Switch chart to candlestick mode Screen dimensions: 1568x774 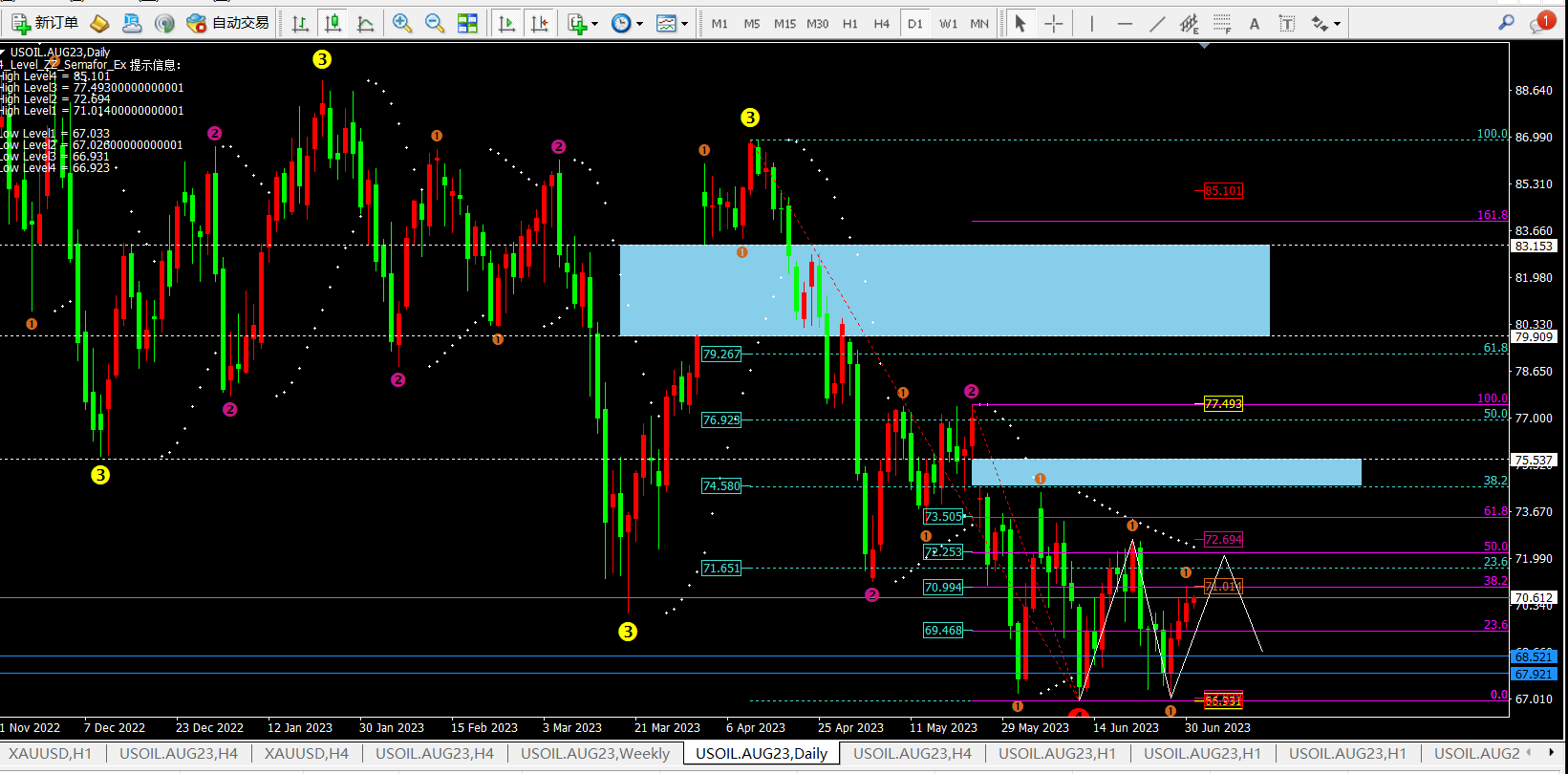333,23
